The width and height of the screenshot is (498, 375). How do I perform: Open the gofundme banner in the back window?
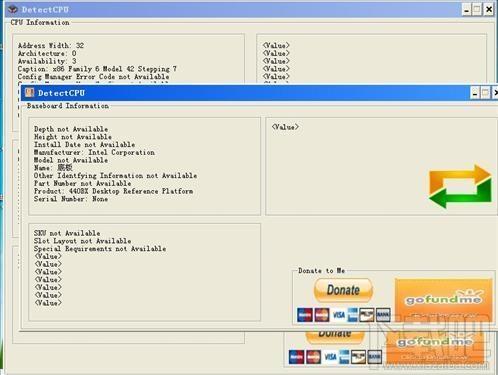(x=435, y=347)
